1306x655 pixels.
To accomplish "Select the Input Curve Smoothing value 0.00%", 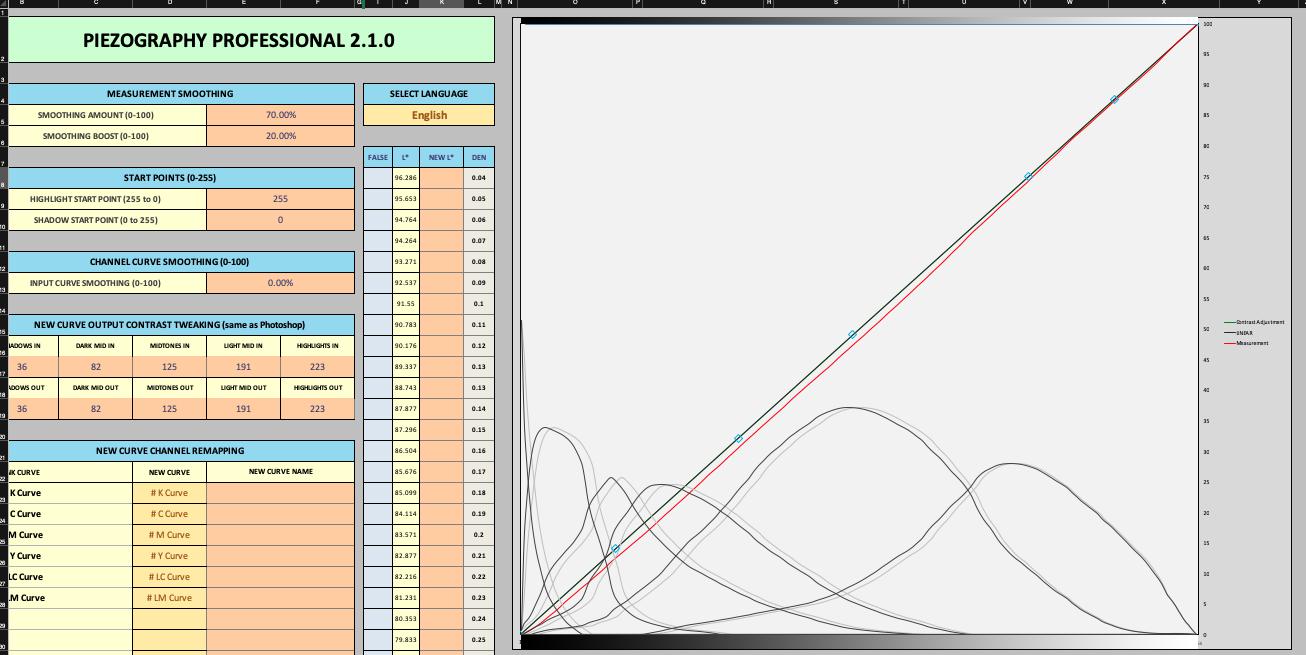I will coord(281,283).
